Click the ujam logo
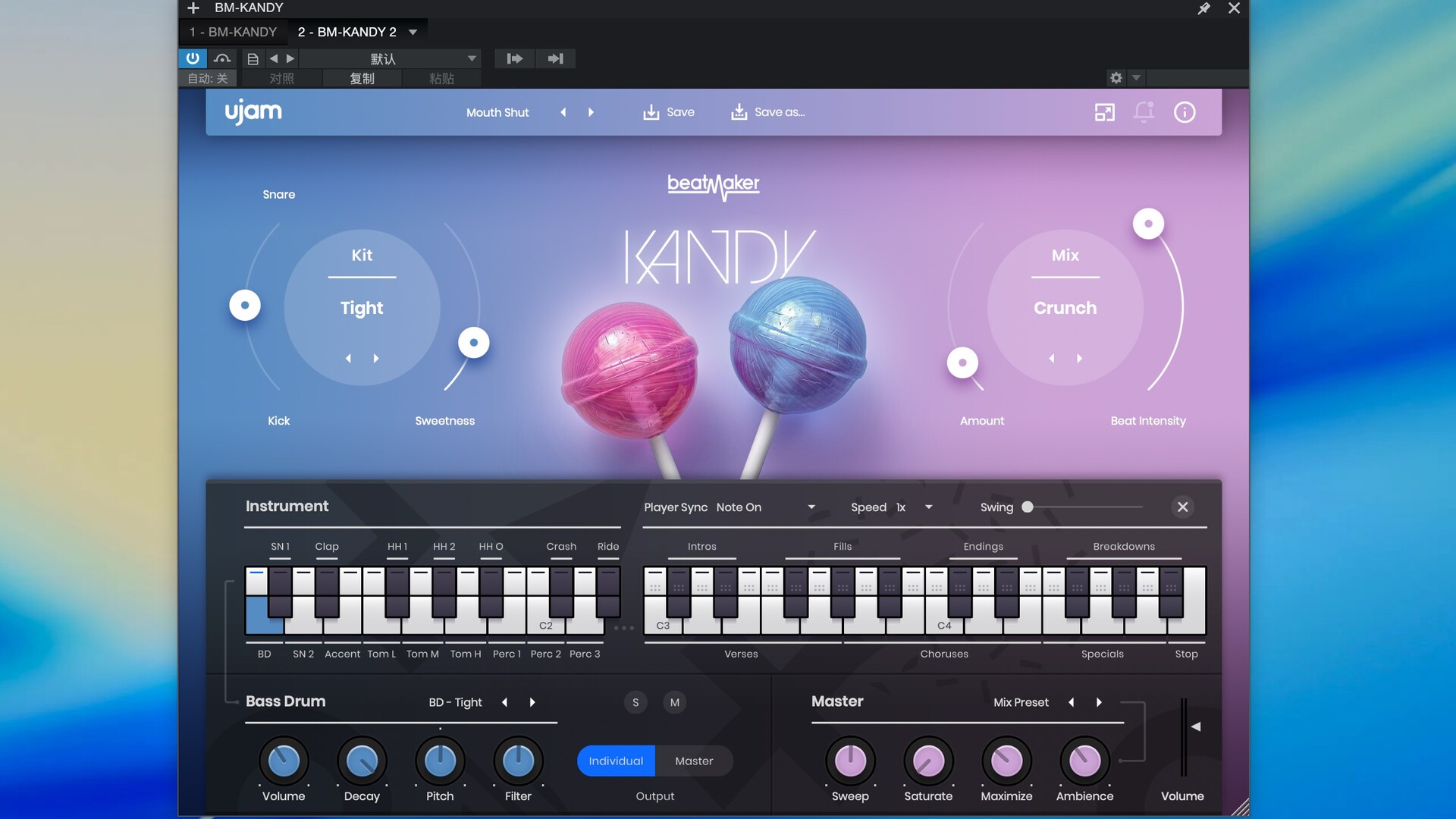The image size is (1456, 819). pos(253,112)
